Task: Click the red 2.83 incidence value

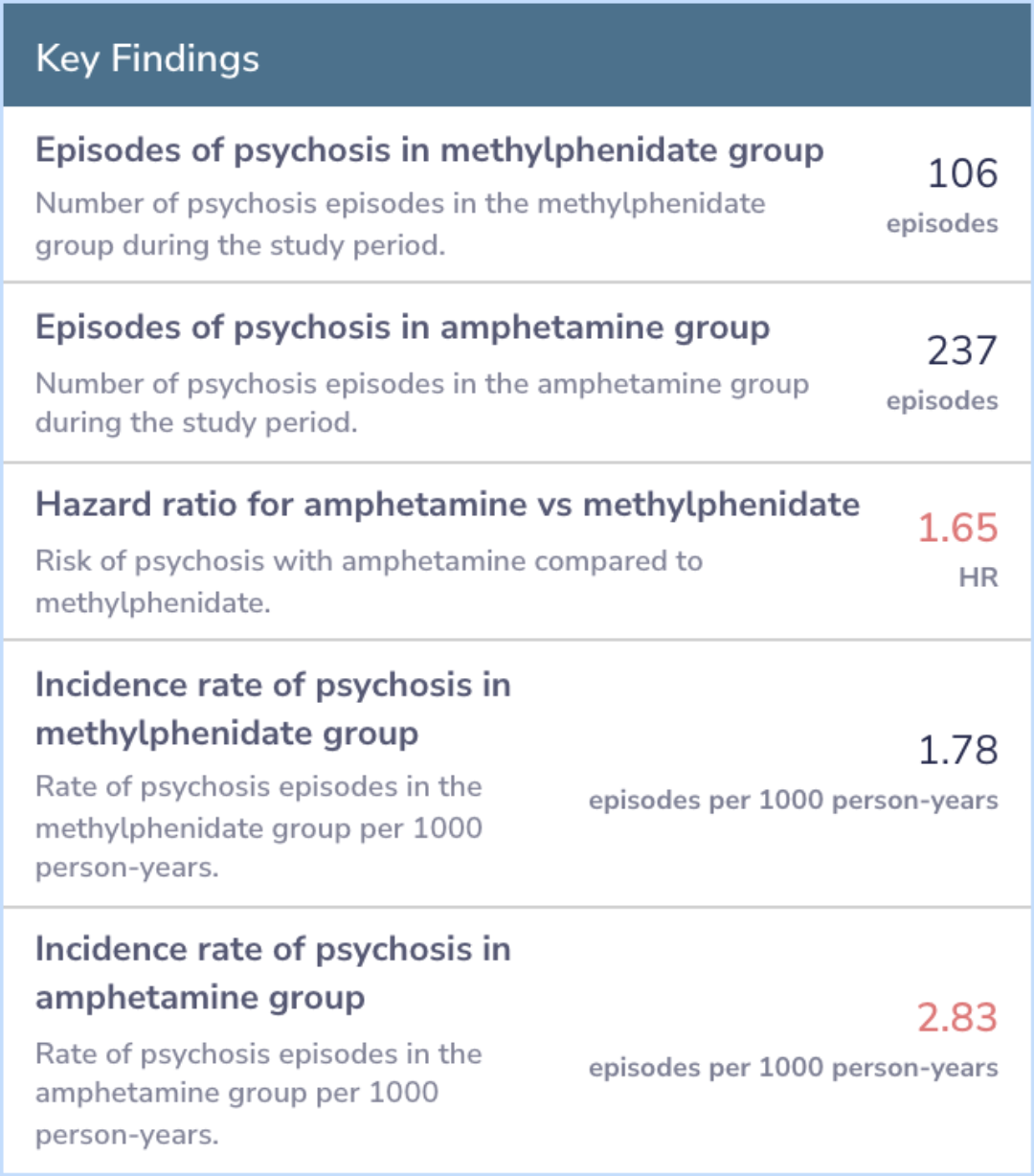Action: [x=957, y=1017]
